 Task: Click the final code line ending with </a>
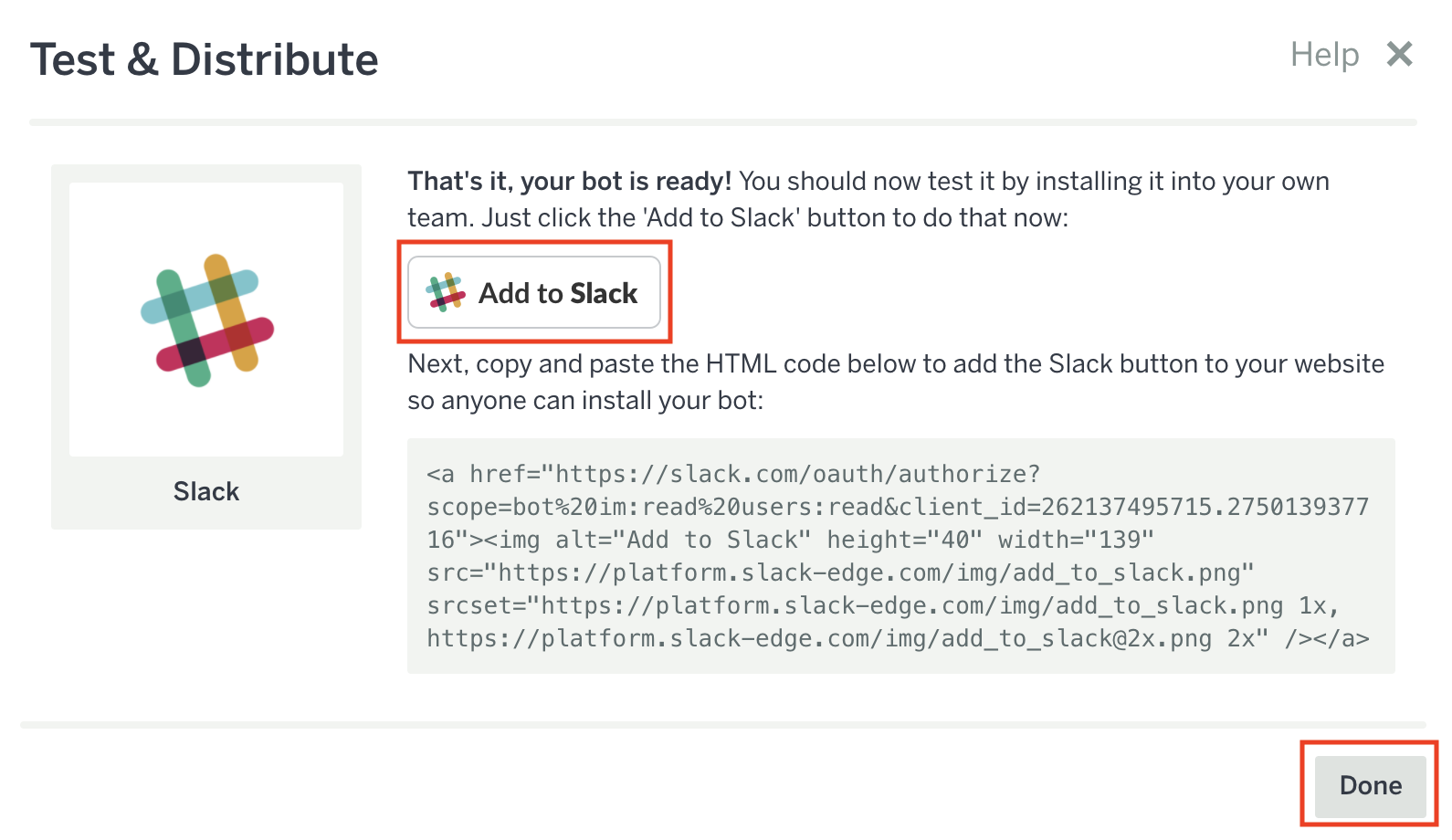(x=897, y=638)
